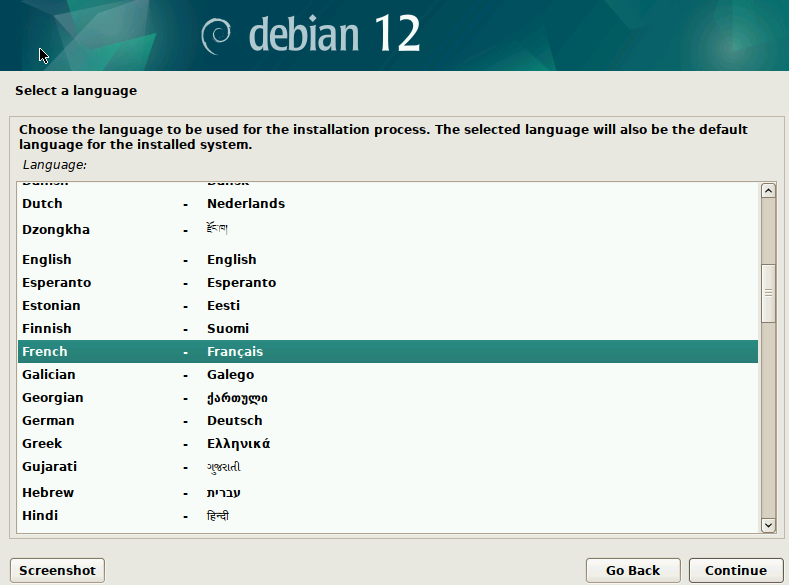Select the Hindi language row
The height and width of the screenshot is (585, 789).
388,516
